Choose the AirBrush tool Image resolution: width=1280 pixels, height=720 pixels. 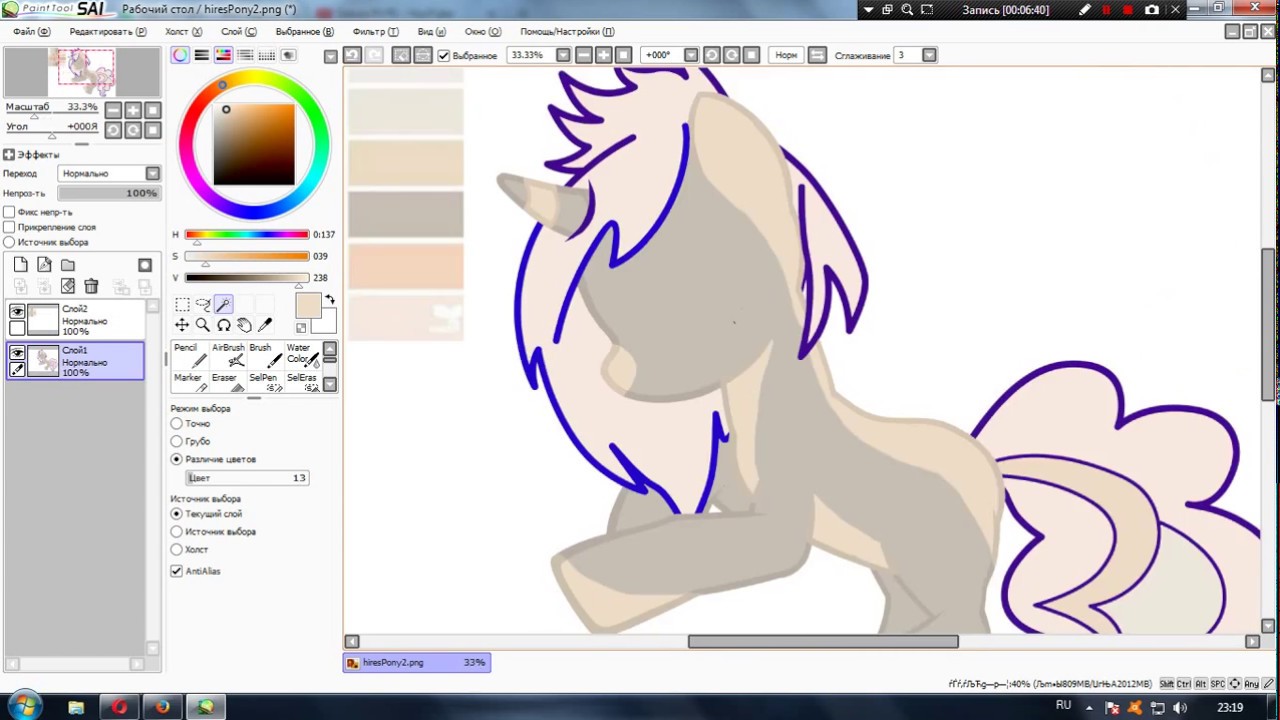(227, 354)
